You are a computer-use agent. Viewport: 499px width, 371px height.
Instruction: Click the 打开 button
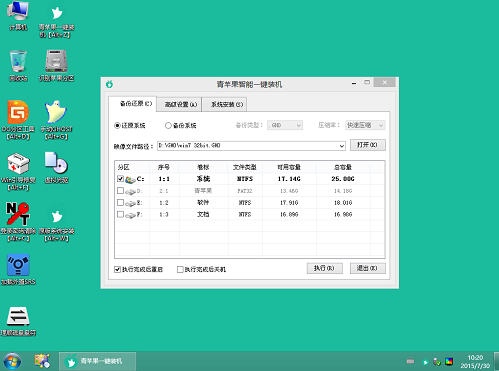tap(367, 145)
